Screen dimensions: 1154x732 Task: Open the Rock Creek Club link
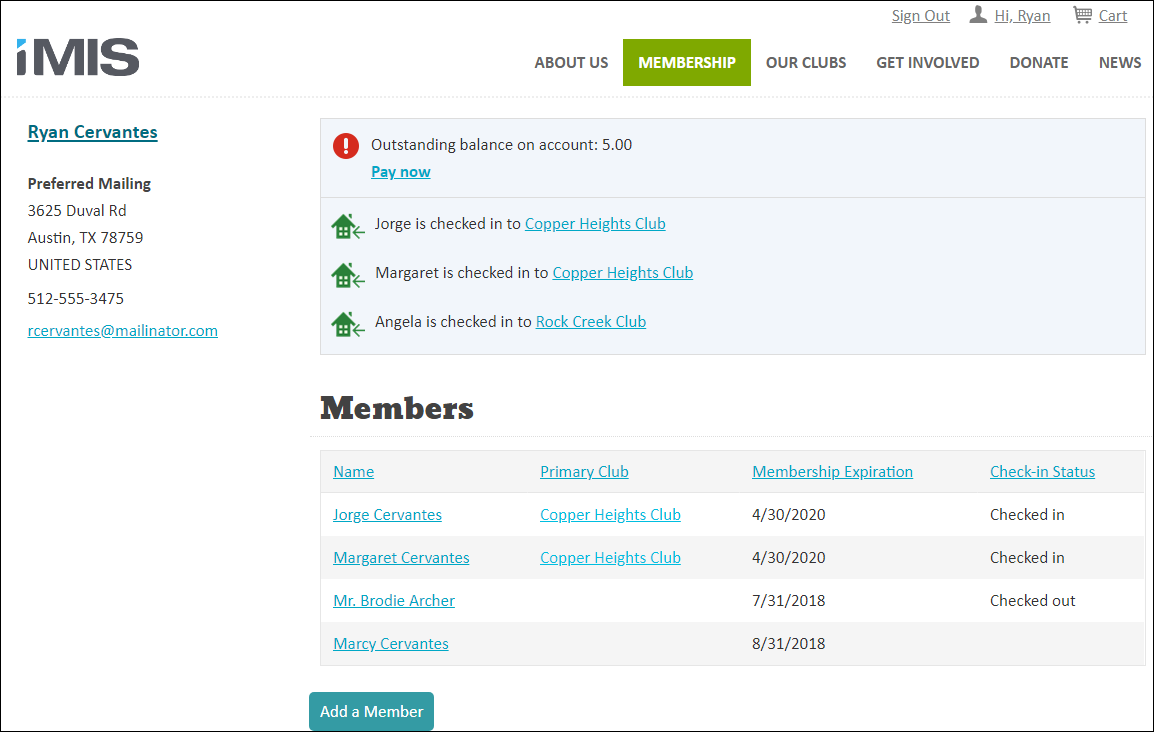(591, 321)
